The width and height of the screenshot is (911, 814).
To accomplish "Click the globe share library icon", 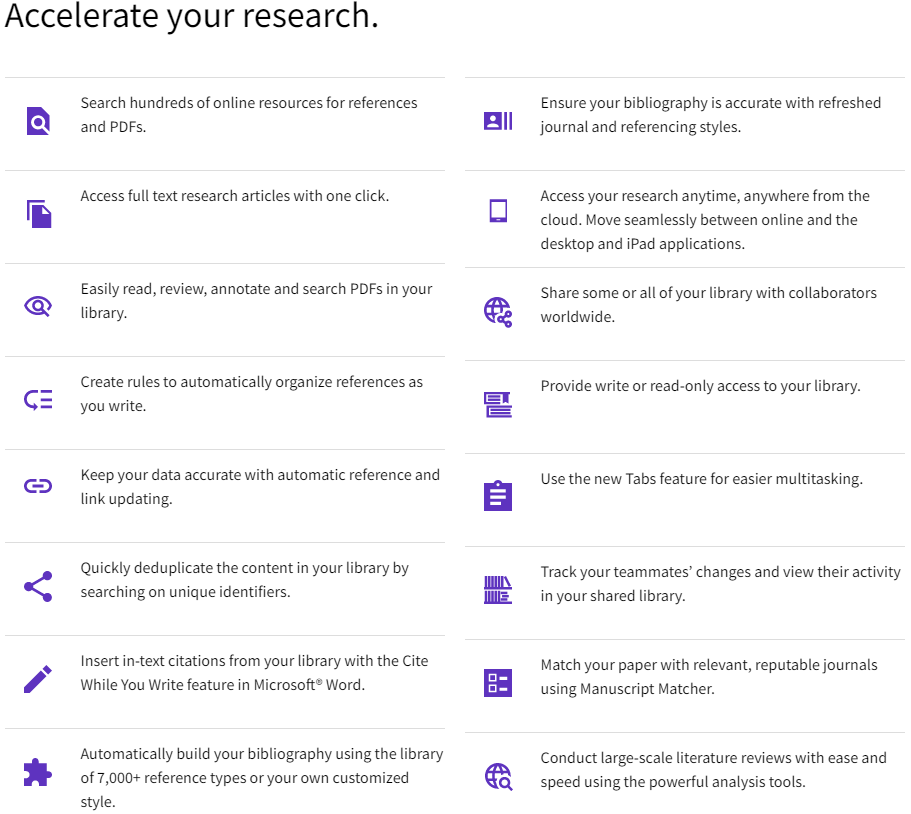I will point(498,312).
